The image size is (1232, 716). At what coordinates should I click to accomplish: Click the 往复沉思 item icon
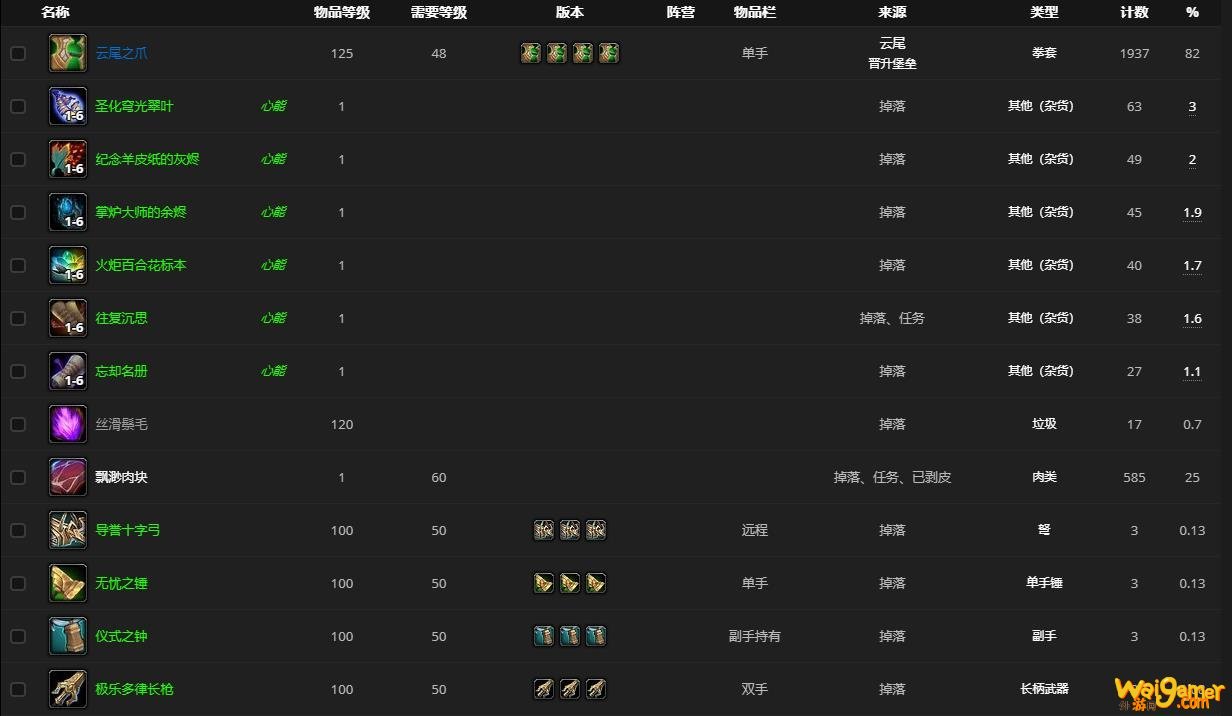click(x=68, y=318)
